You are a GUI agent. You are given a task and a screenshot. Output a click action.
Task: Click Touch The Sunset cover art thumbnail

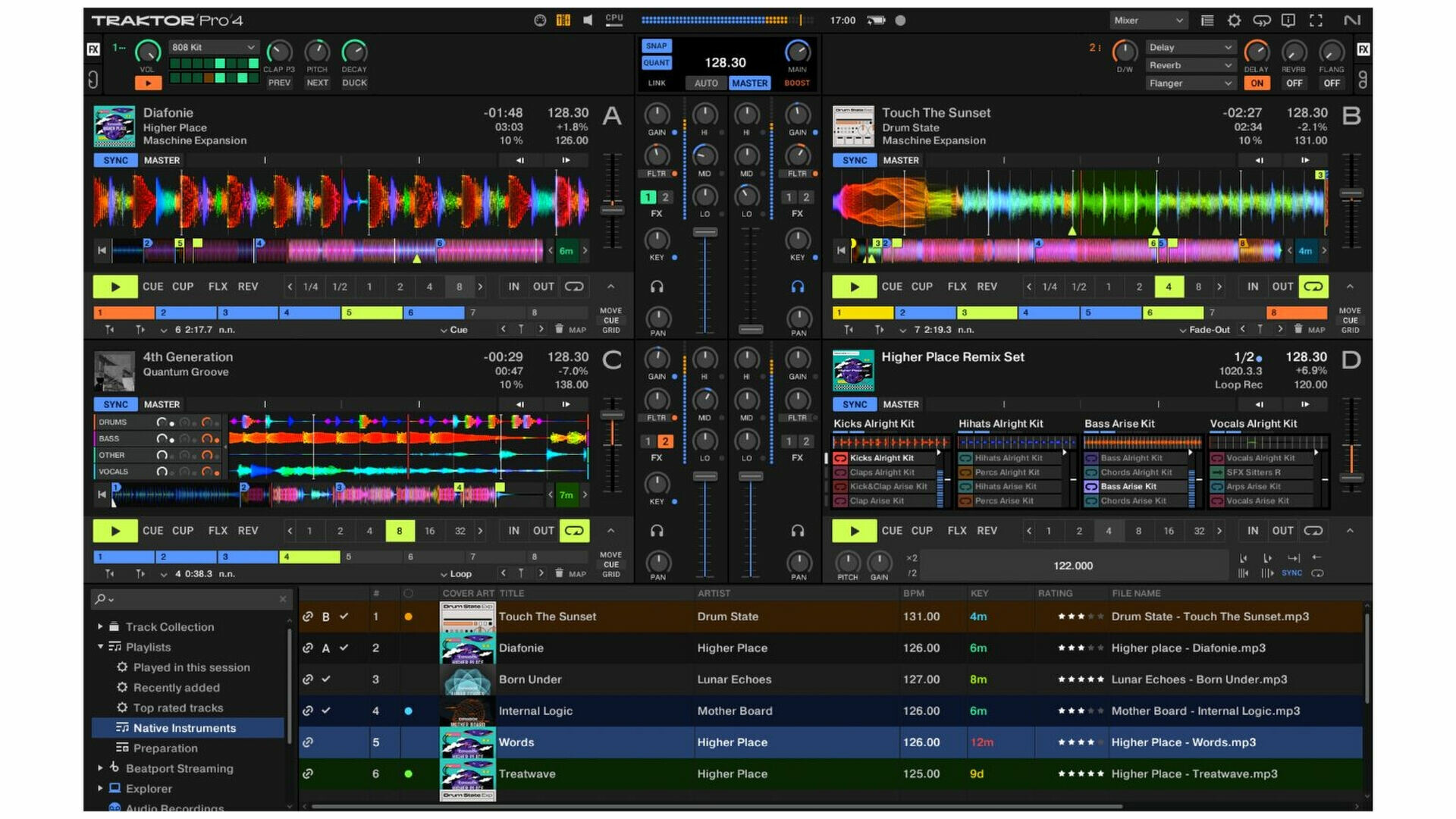click(x=467, y=617)
